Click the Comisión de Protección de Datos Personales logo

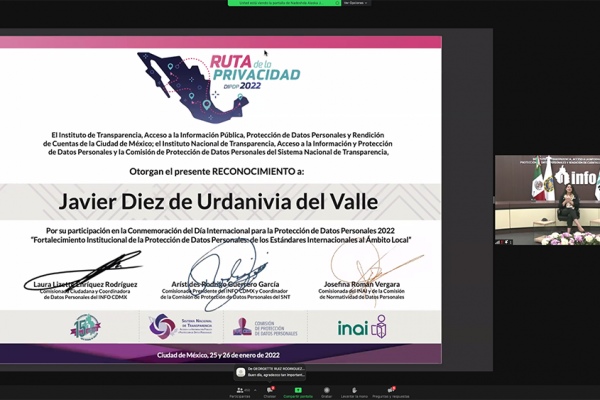tap(264, 328)
